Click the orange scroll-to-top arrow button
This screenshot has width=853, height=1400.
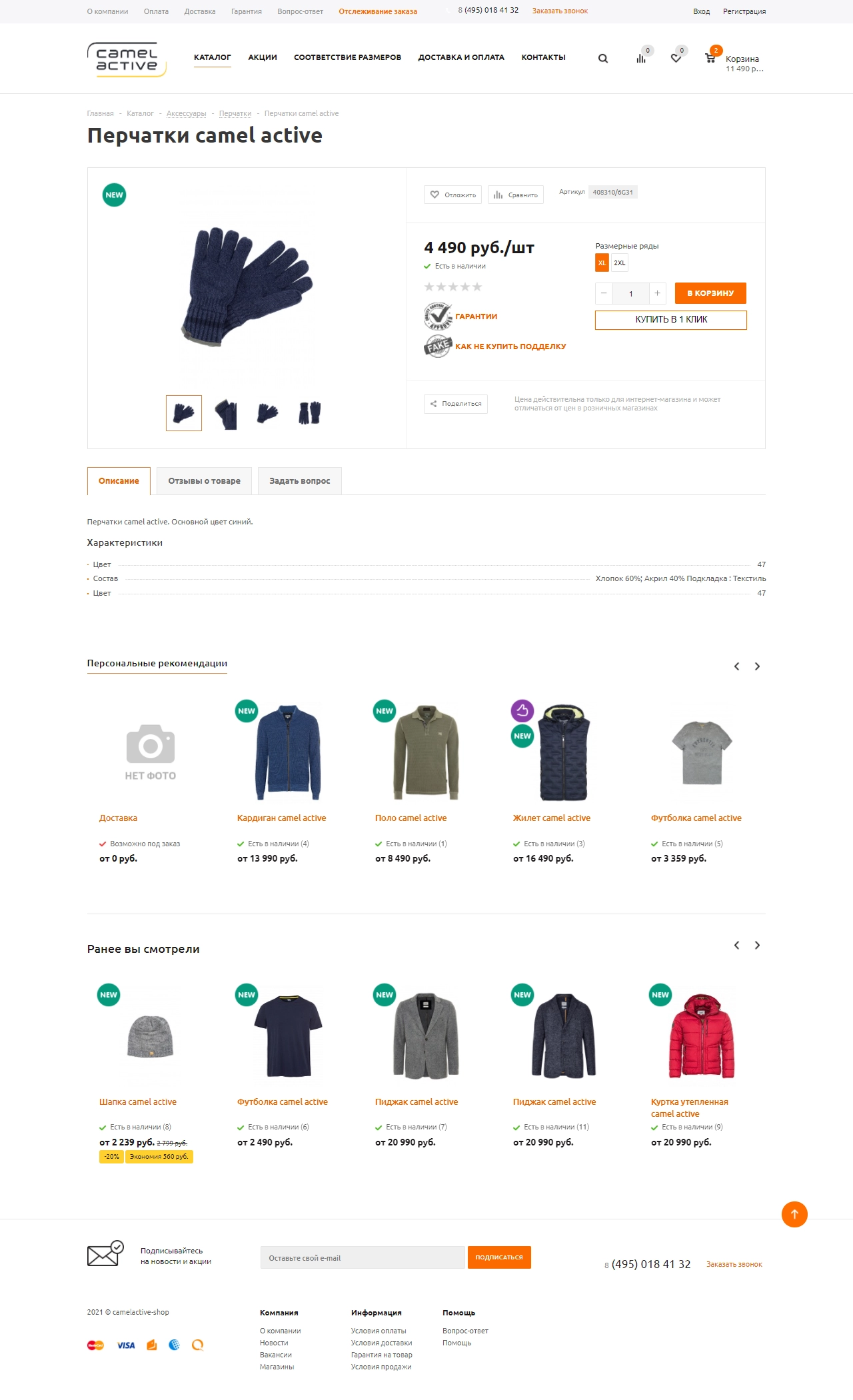pos(794,1214)
